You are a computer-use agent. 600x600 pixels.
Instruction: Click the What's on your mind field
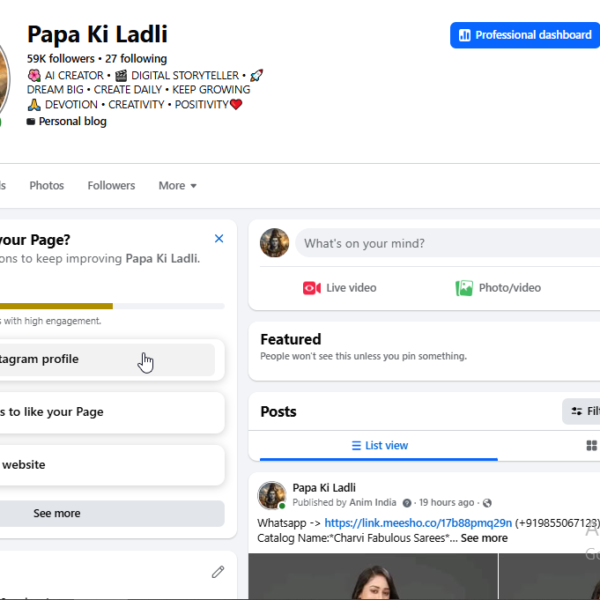[448, 243]
